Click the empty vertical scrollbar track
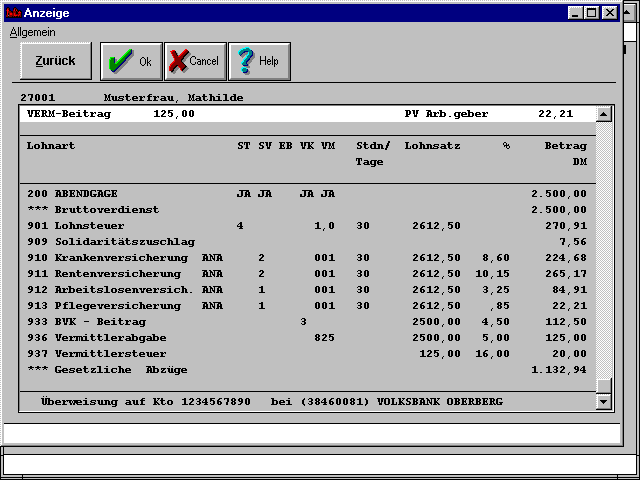640x480 pixels. point(603,250)
